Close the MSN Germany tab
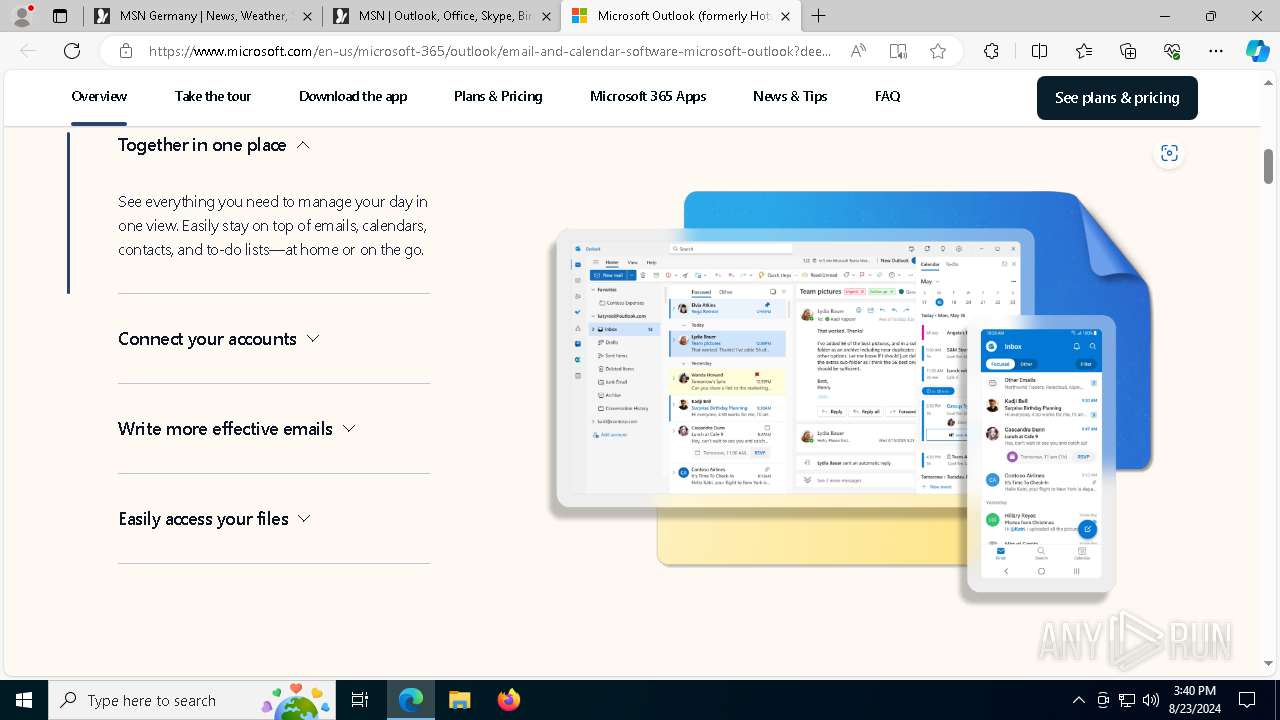This screenshot has height=720, width=1280. coord(307,16)
